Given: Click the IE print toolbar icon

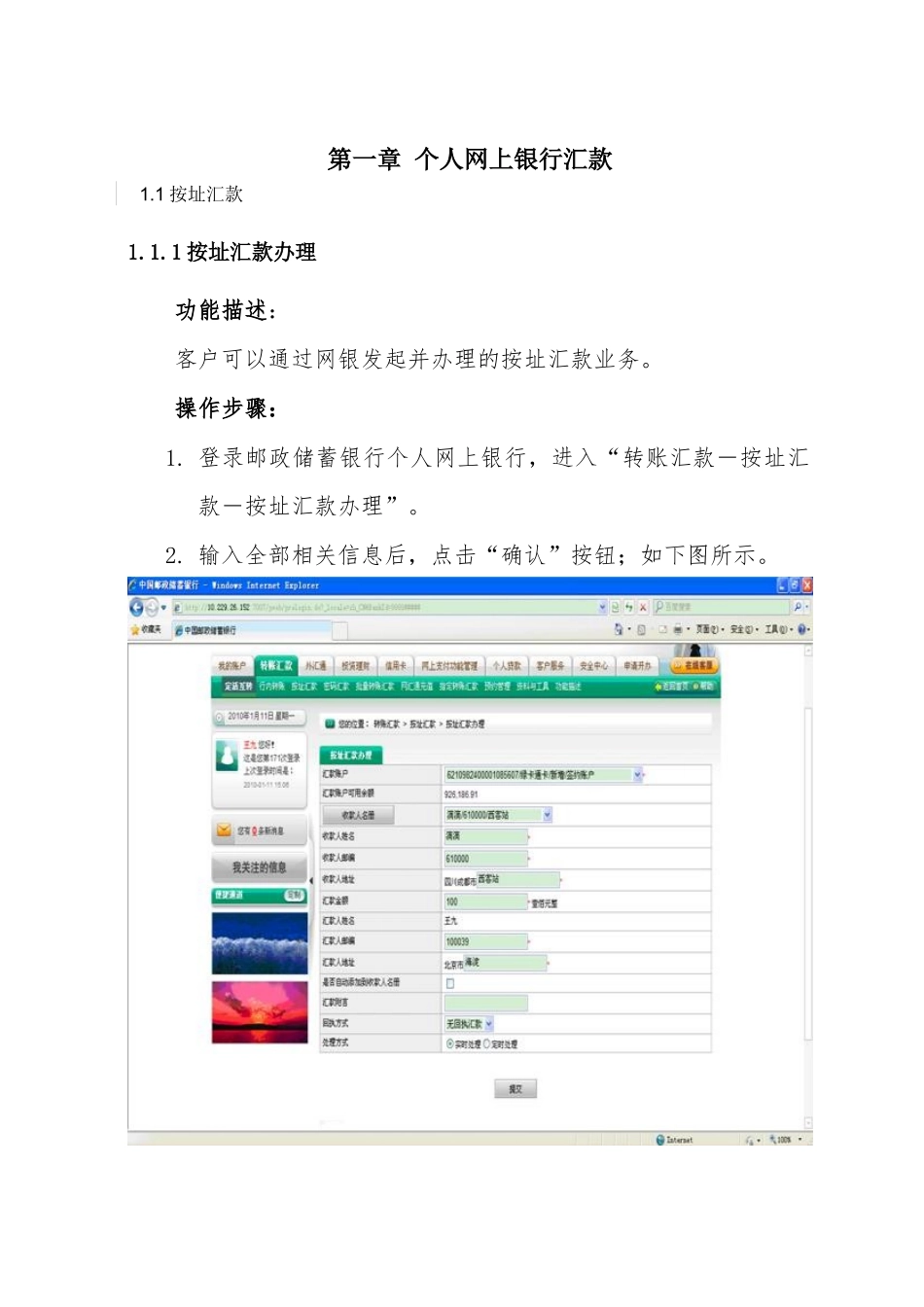Looking at the screenshot, I should tap(678, 630).
